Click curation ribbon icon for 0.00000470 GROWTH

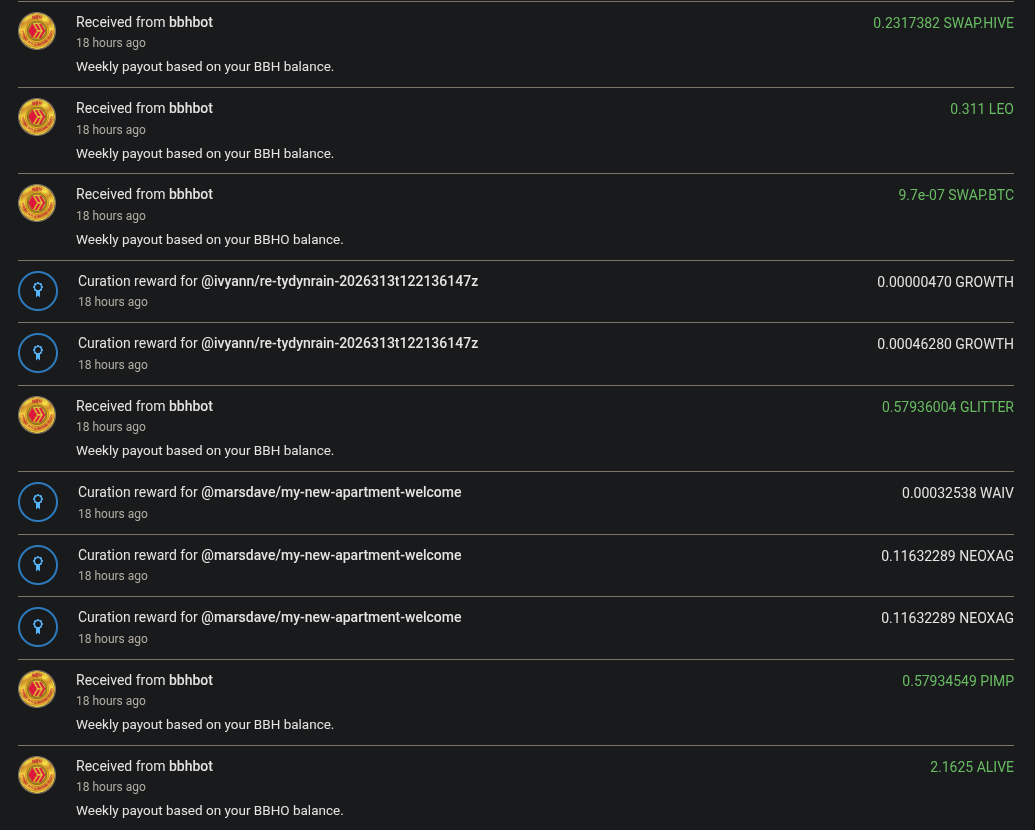[37, 290]
